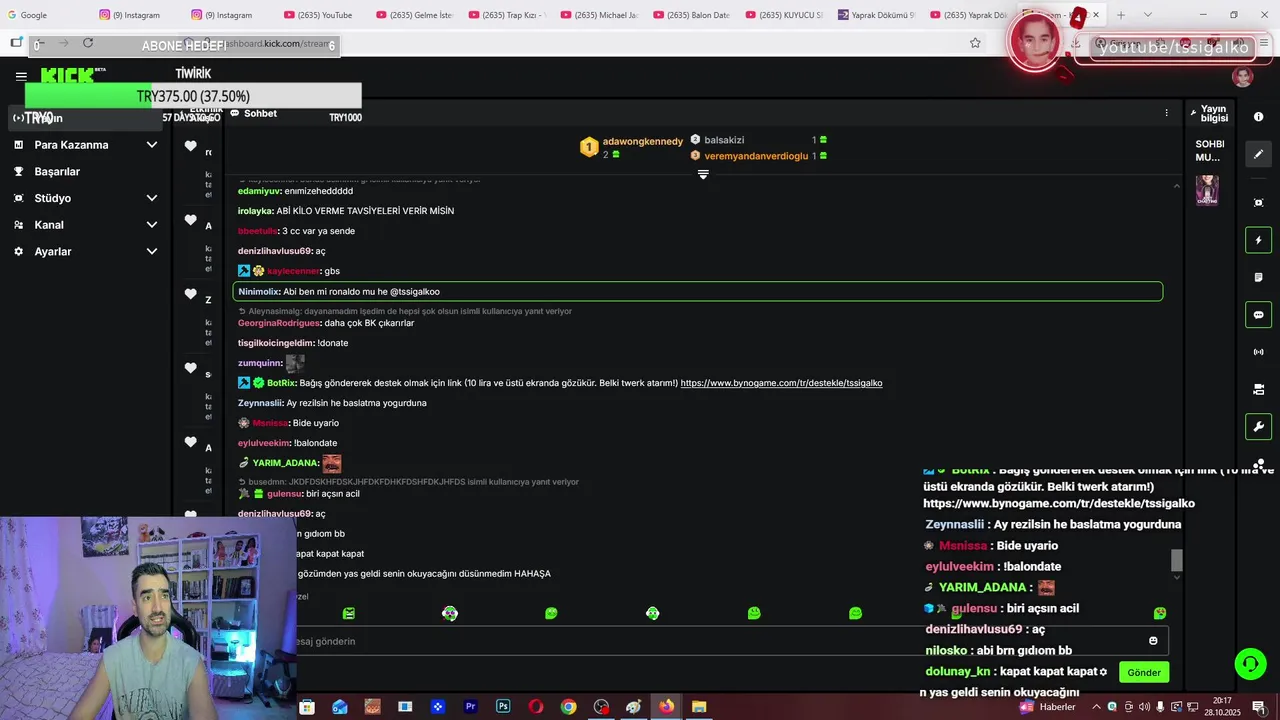Open the Başarılar sidebar item
This screenshot has height=720, width=1280.
(86, 172)
